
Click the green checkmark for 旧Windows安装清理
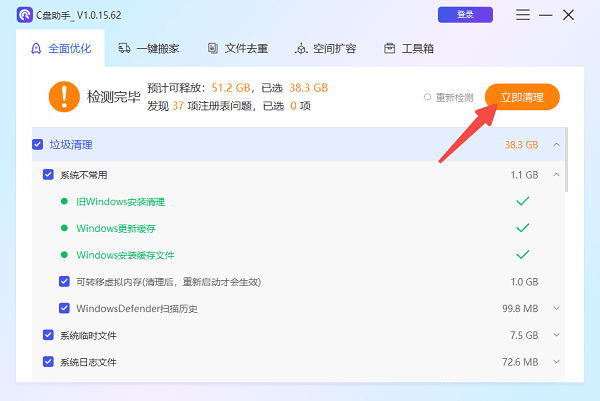[x=521, y=201]
